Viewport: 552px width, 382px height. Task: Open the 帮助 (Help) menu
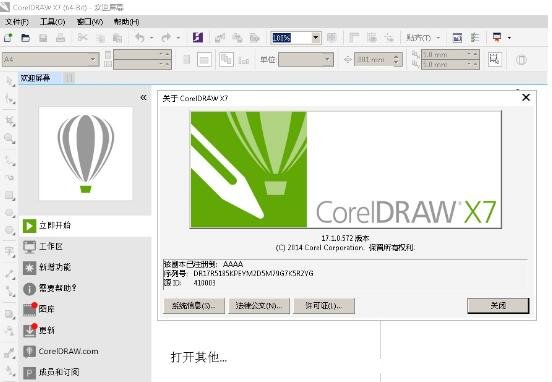point(126,22)
